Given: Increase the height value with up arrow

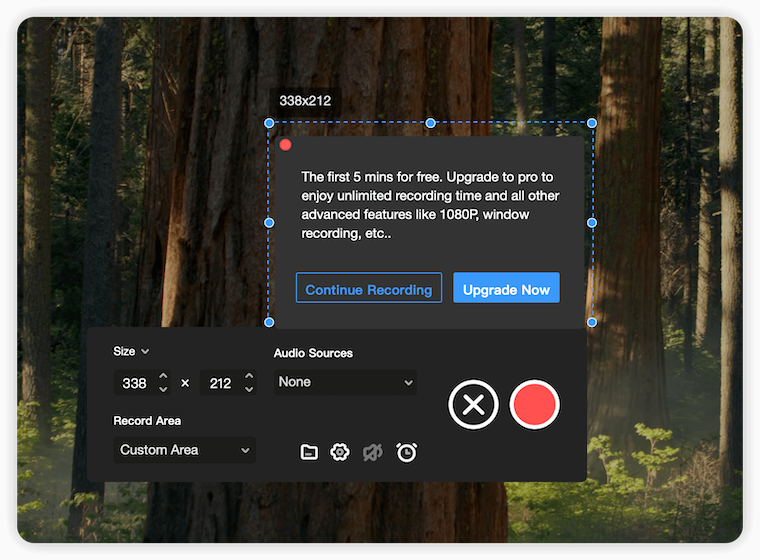Looking at the screenshot, I should click(x=249, y=377).
